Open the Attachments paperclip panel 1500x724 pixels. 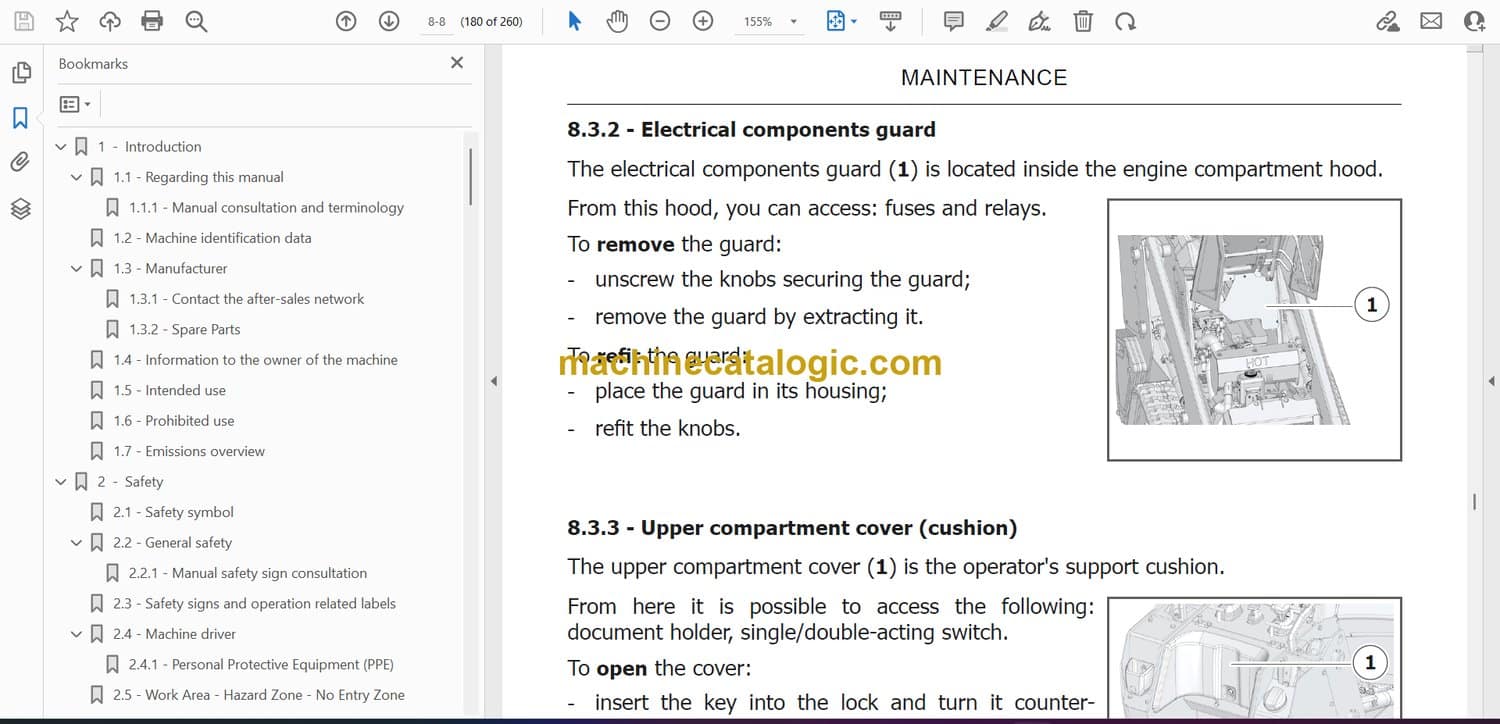(x=20, y=162)
